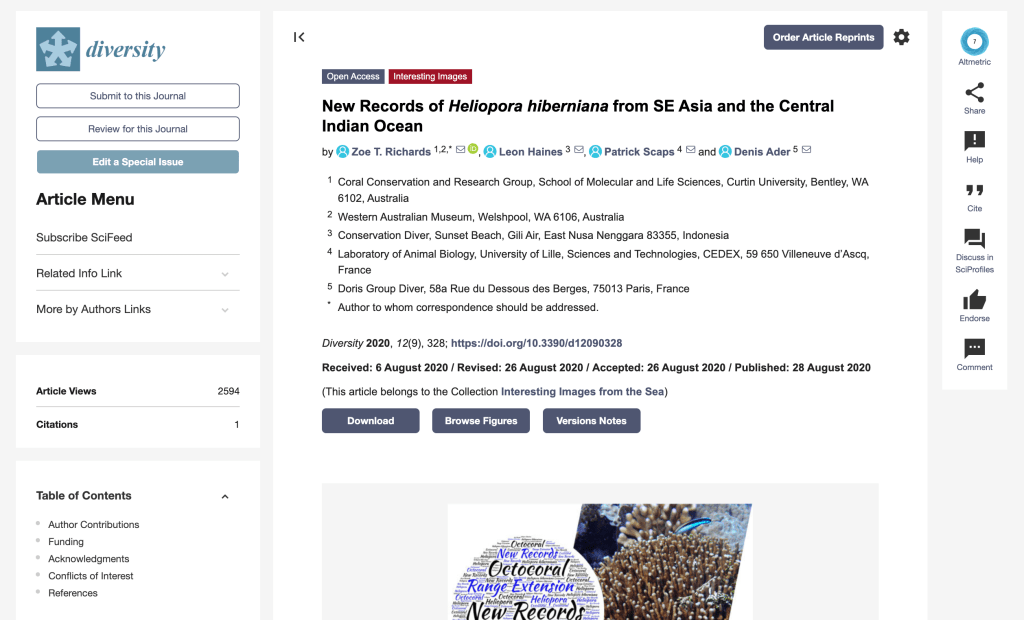This screenshot has height=620, width=1024.
Task: Click the ORCID icon beside Zoe T. Richards
Action: tap(473, 151)
